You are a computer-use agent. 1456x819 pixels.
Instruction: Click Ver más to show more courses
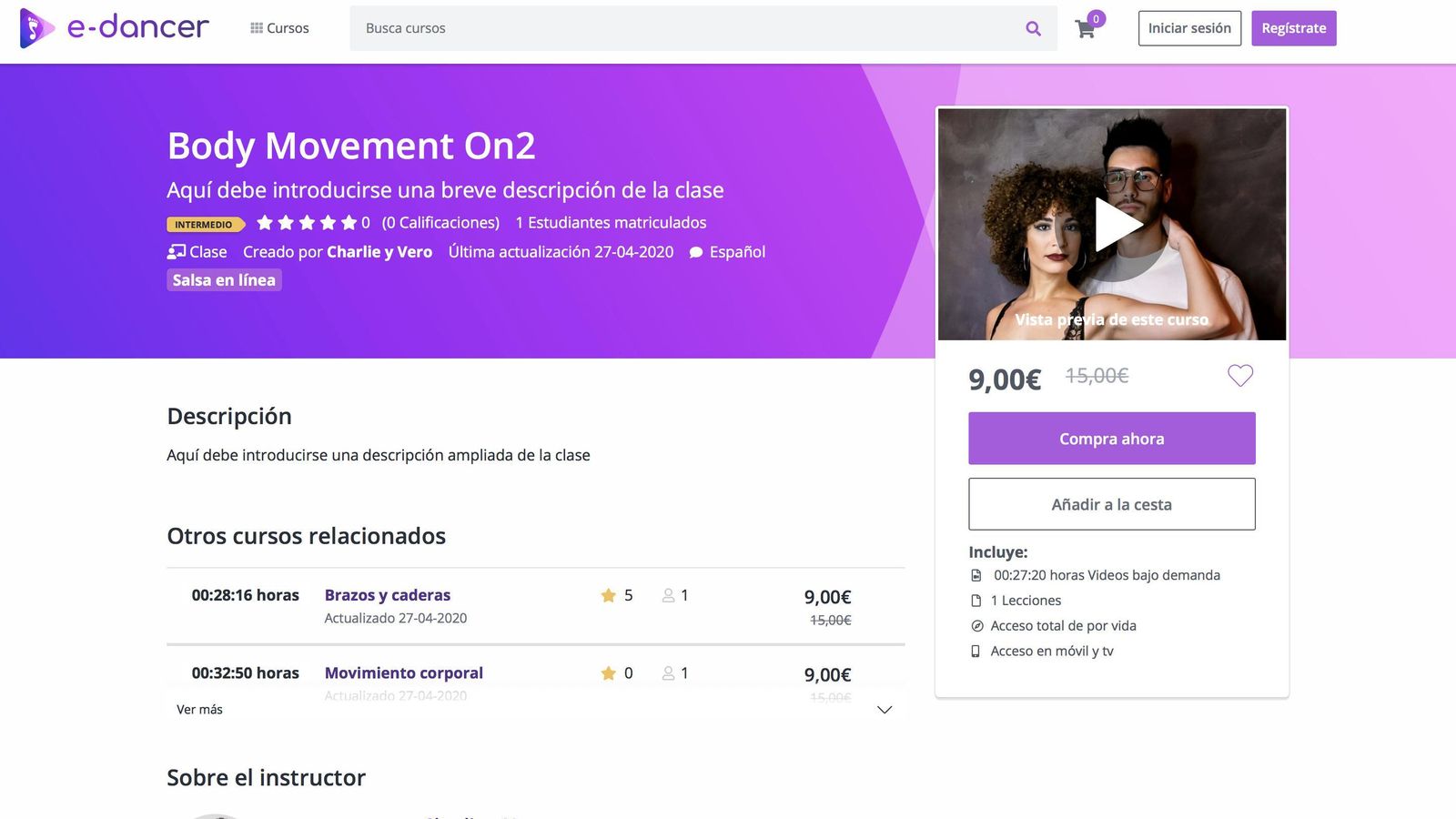pyautogui.click(x=198, y=709)
